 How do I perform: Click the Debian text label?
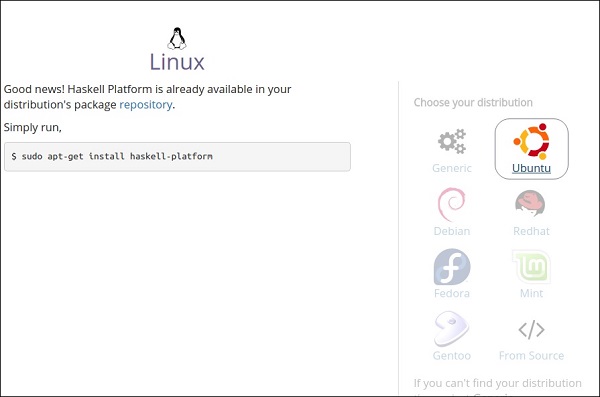pyautogui.click(x=452, y=231)
